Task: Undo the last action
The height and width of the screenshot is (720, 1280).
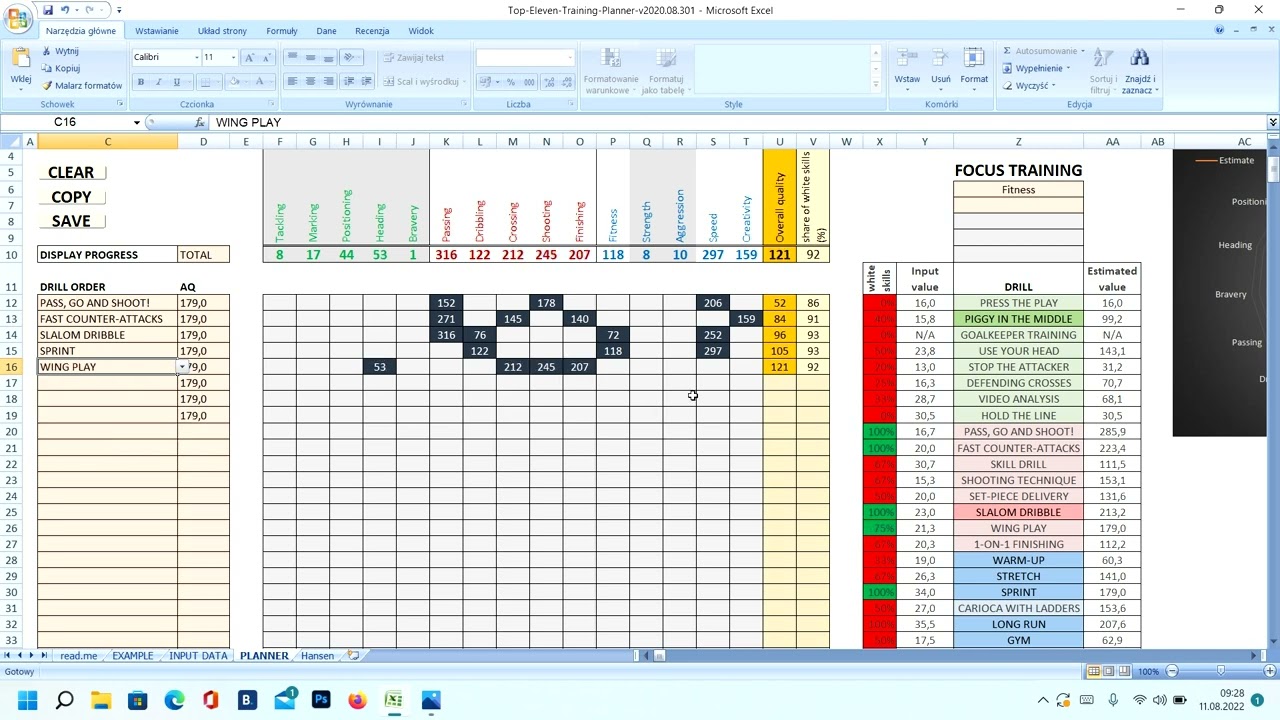Action: coord(65,10)
